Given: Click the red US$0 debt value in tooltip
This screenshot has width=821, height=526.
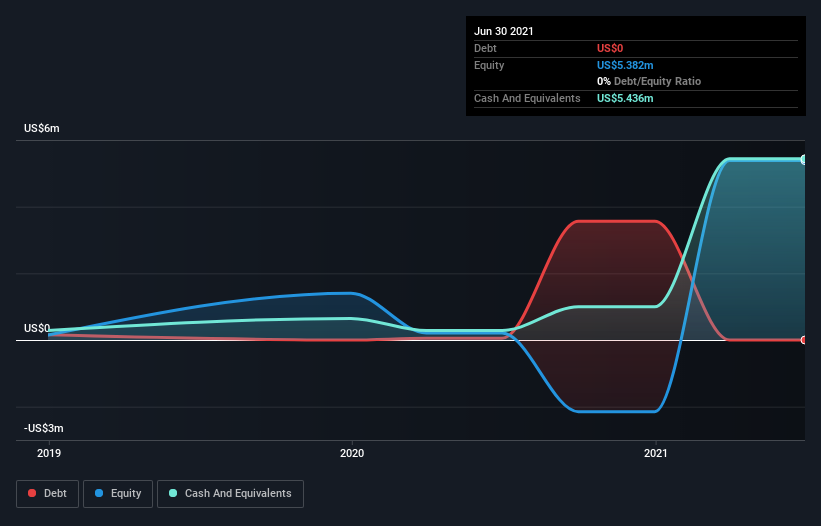Looking at the screenshot, I should click(610, 49).
